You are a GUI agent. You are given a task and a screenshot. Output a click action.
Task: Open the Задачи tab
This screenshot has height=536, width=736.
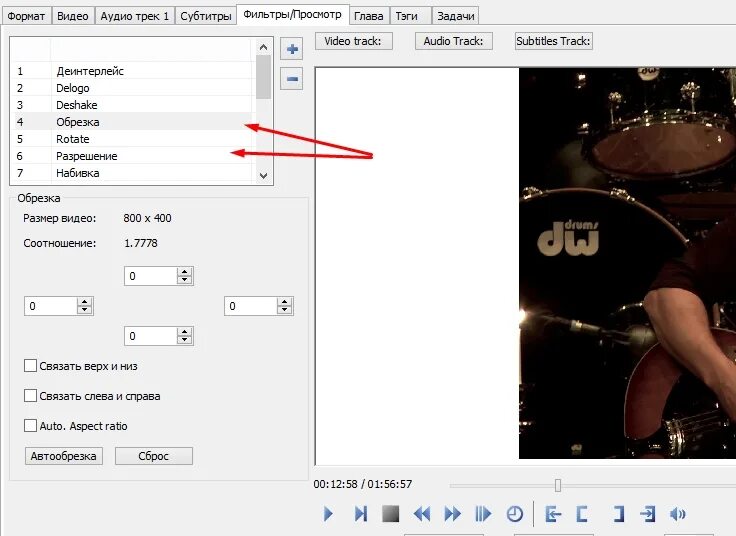[455, 16]
